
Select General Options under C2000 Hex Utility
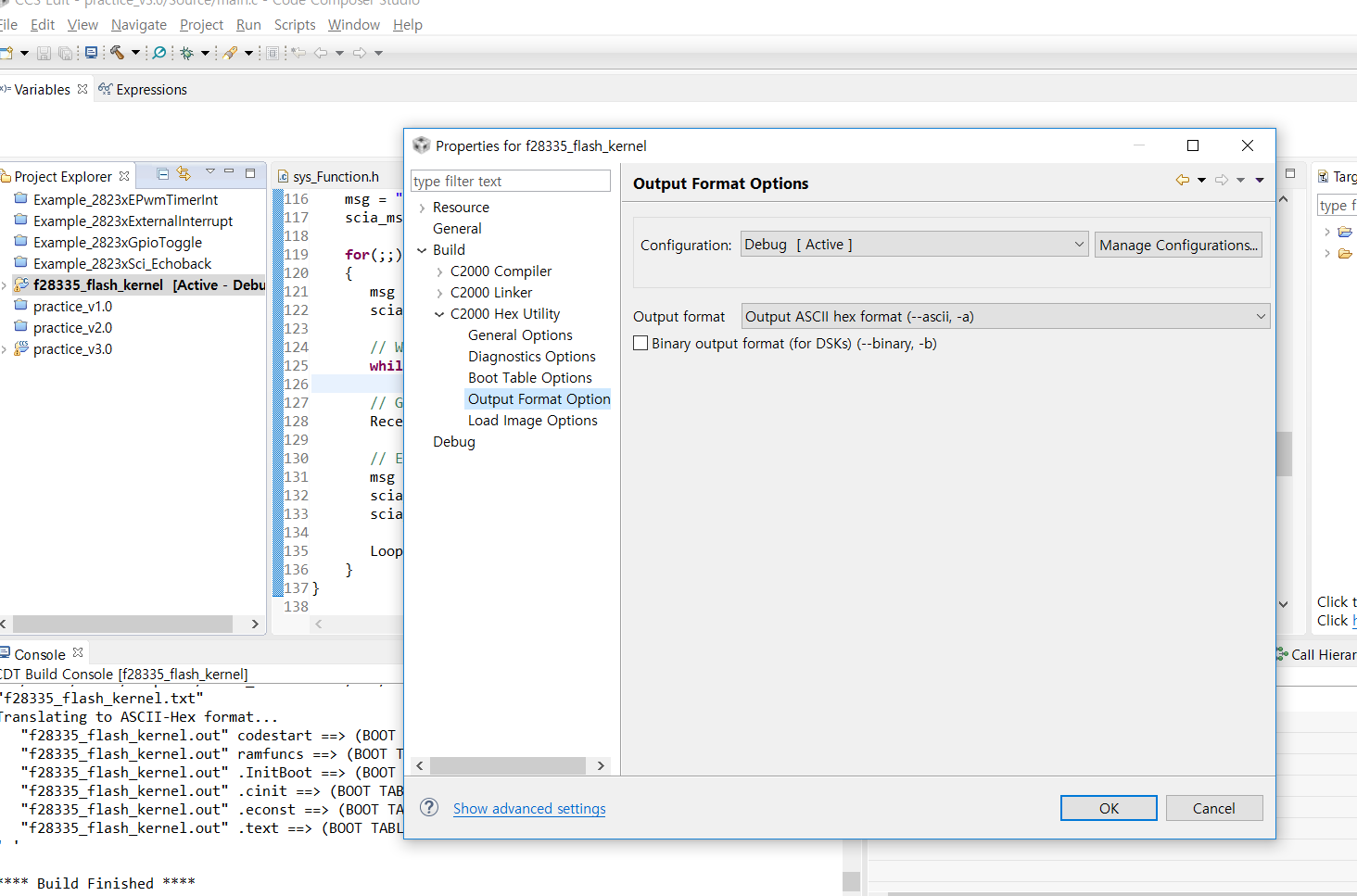tap(520, 335)
